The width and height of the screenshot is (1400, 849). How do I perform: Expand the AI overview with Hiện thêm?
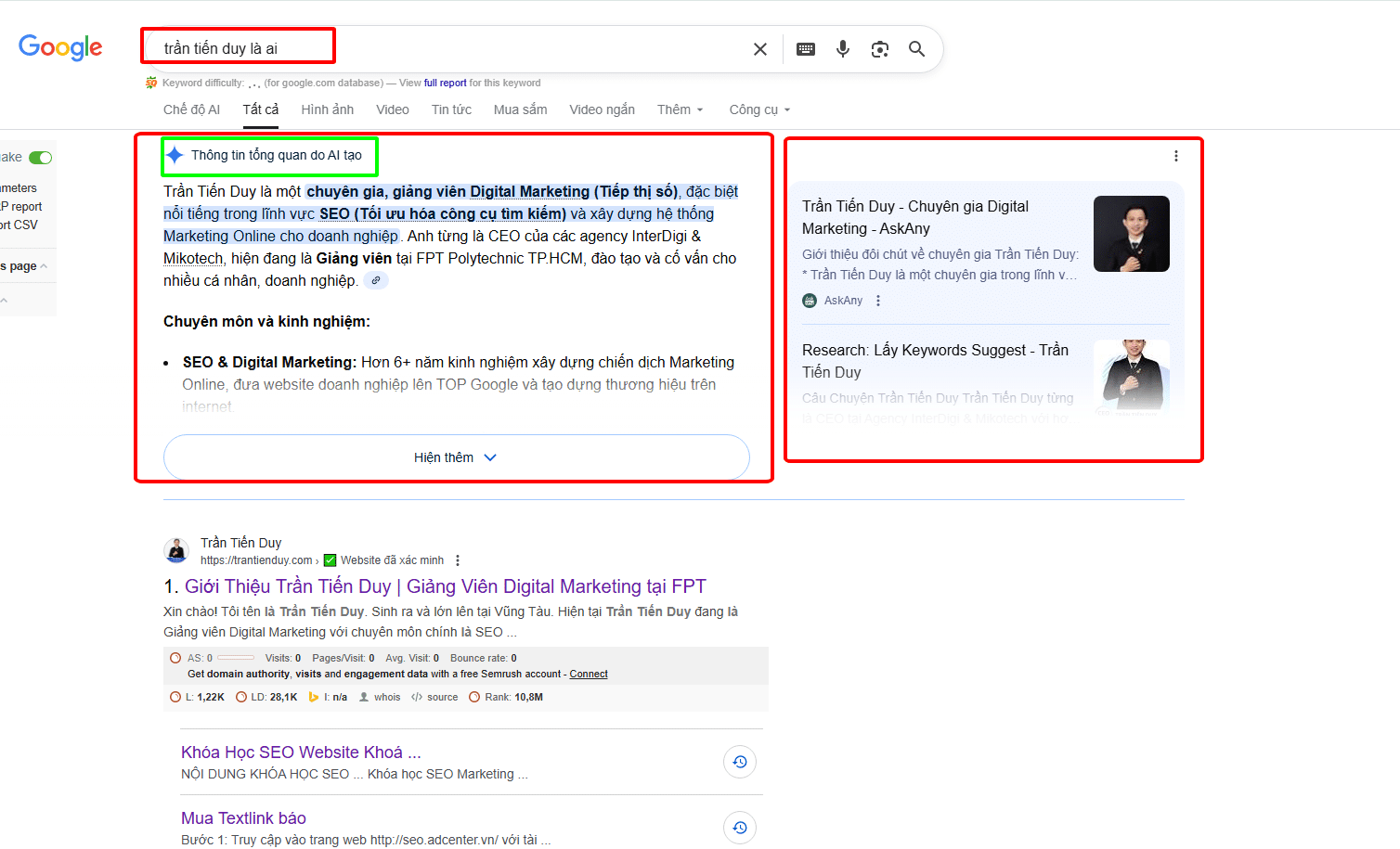point(456,457)
